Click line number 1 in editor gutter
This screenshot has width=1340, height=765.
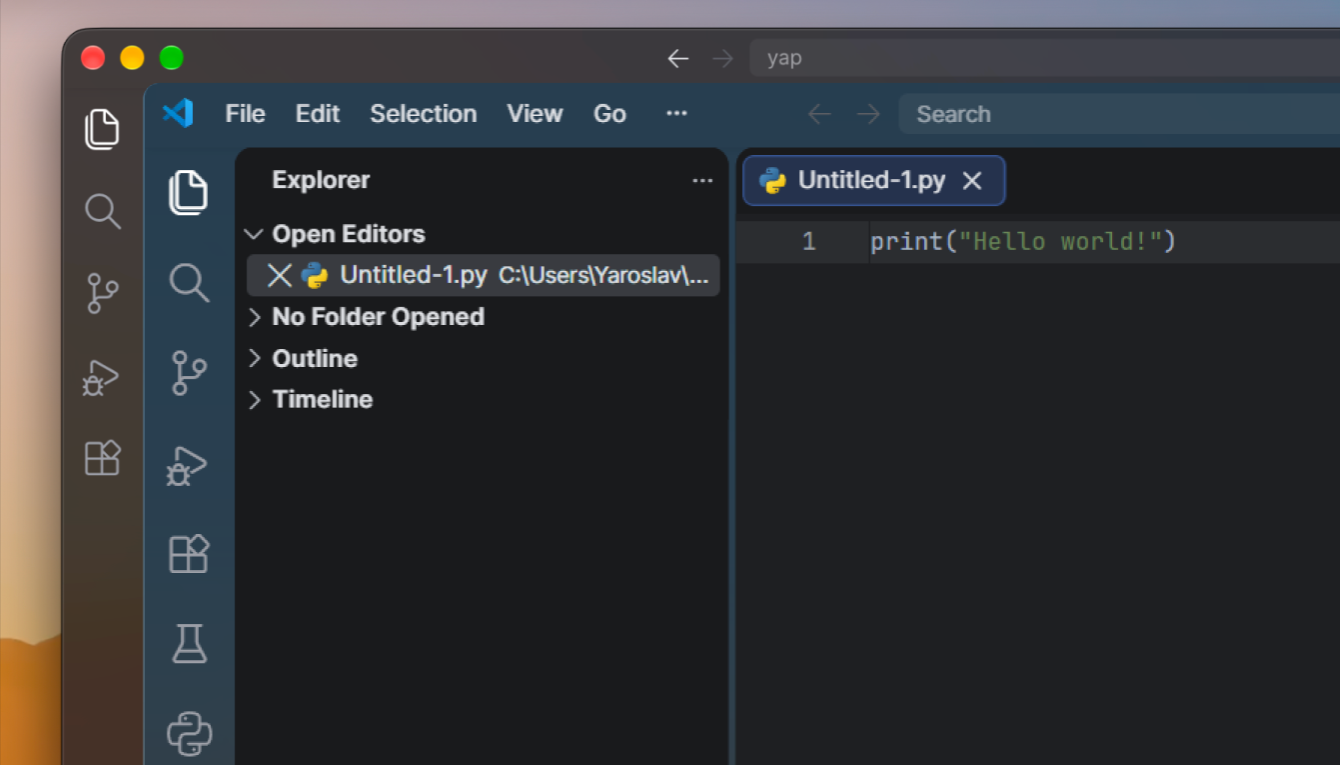tap(809, 241)
